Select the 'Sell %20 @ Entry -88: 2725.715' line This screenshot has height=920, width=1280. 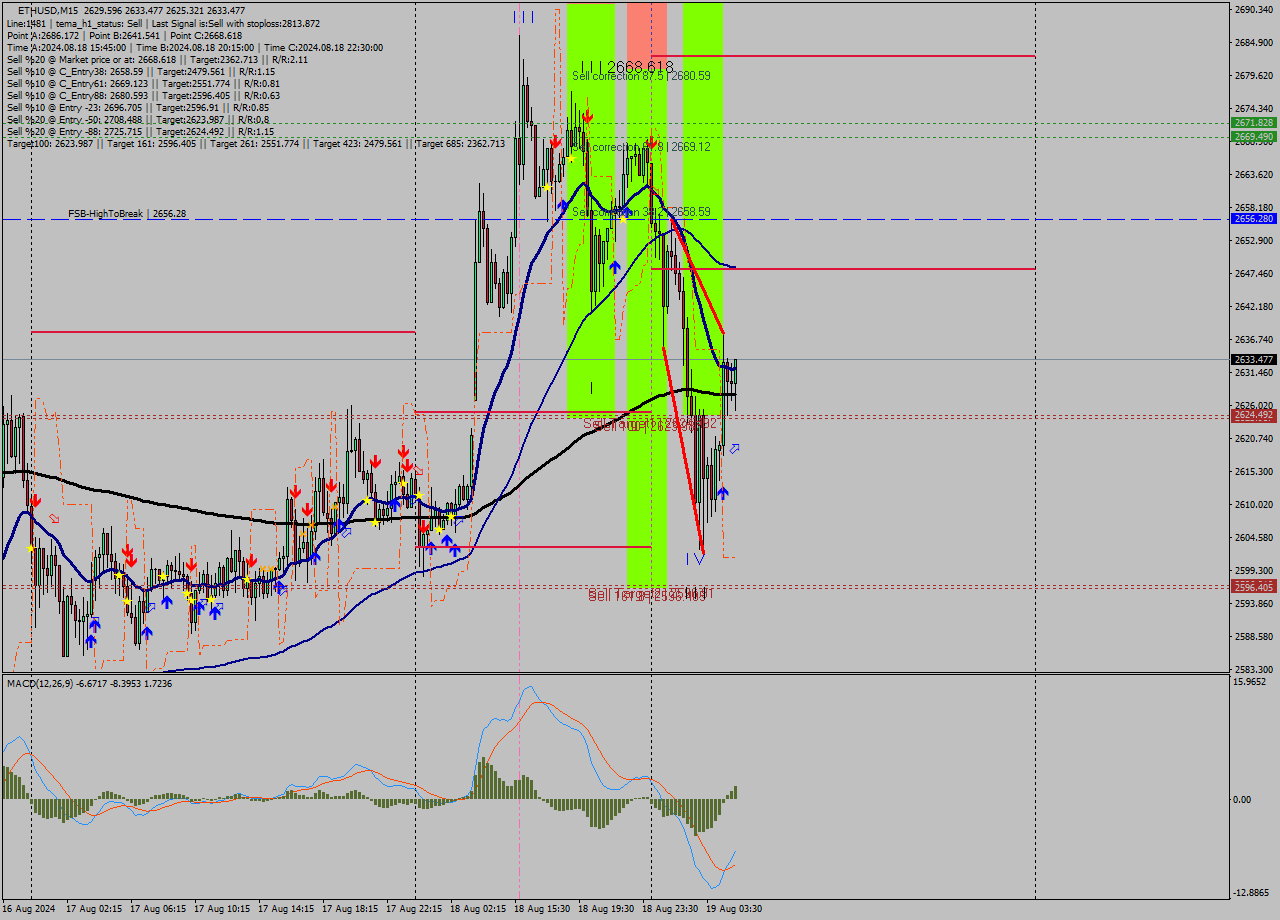141,131
